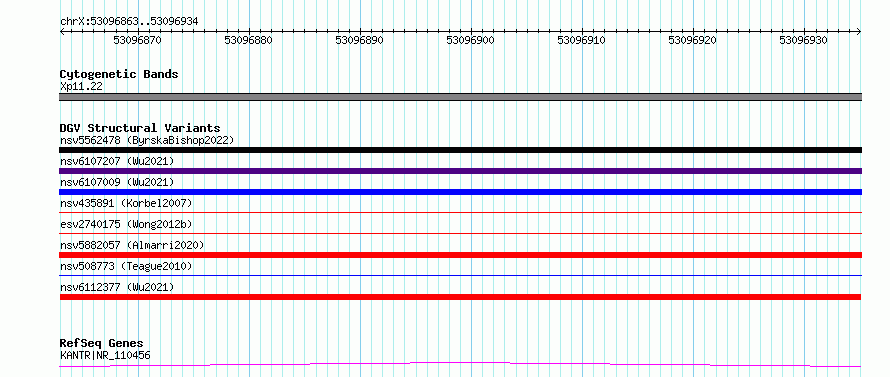Click the chrX:53096863..53096934 region label

coord(129,22)
